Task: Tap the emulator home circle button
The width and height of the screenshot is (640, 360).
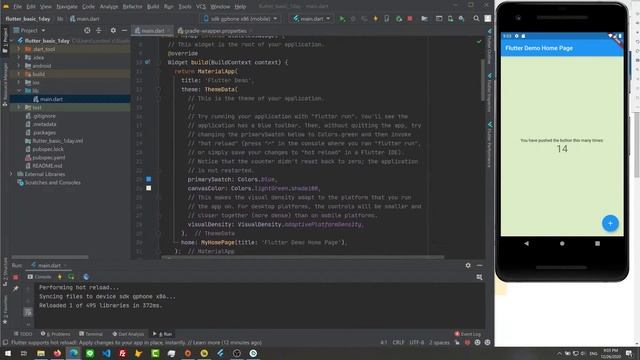Action: (562, 243)
